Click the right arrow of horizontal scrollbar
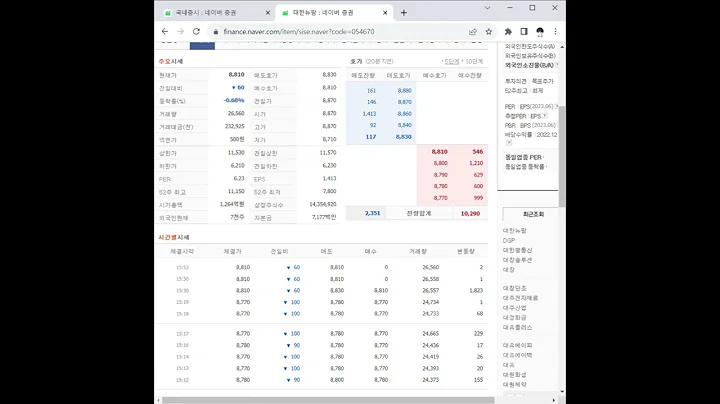The image size is (720, 404). [x=553, y=400]
